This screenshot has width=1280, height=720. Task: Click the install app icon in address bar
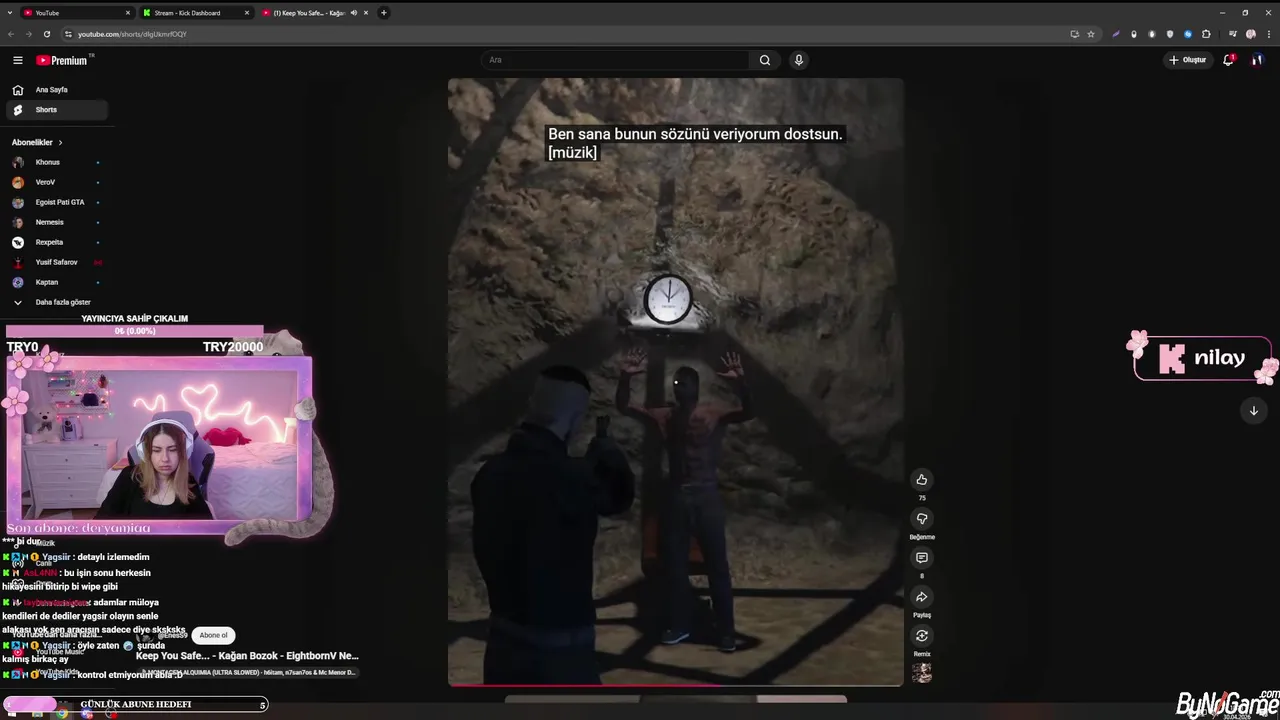tap(1075, 34)
